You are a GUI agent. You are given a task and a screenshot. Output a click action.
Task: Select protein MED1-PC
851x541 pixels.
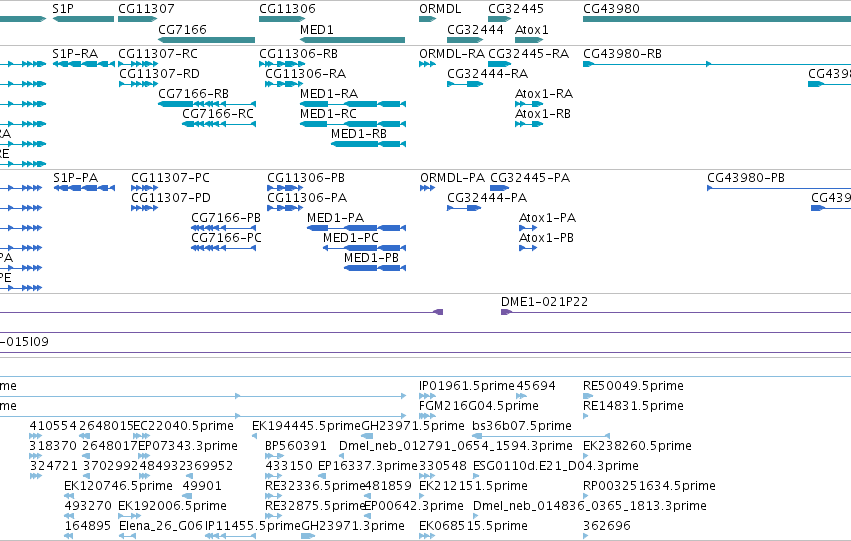[364, 248]
